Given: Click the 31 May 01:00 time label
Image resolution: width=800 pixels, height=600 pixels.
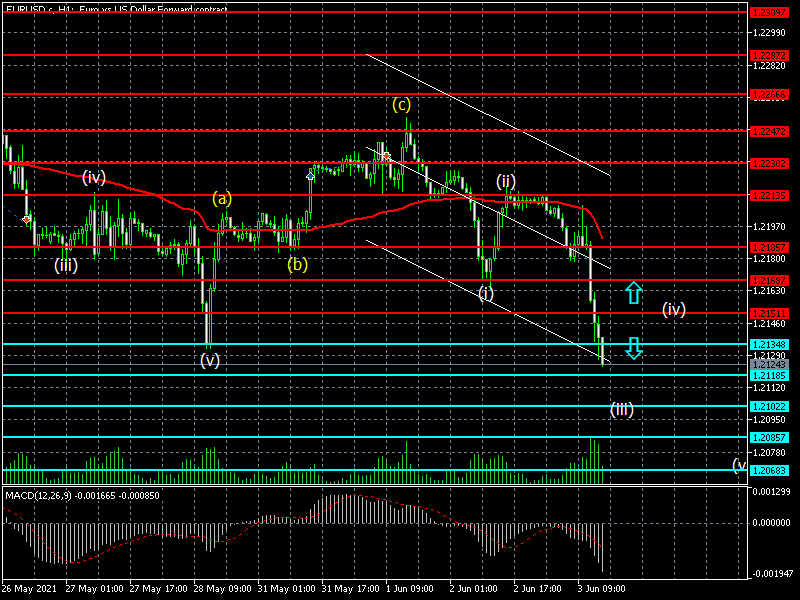Looking at the screenshot, I should pos(287,589).
